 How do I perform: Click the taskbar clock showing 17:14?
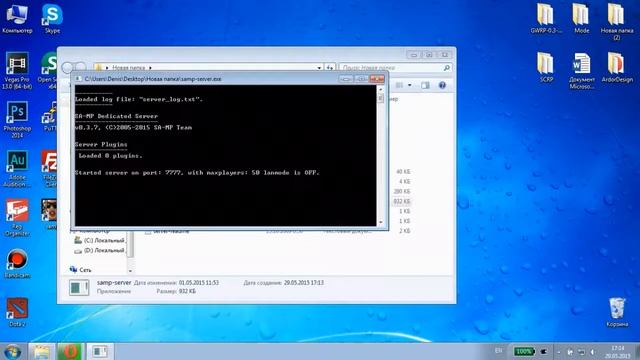617,352
